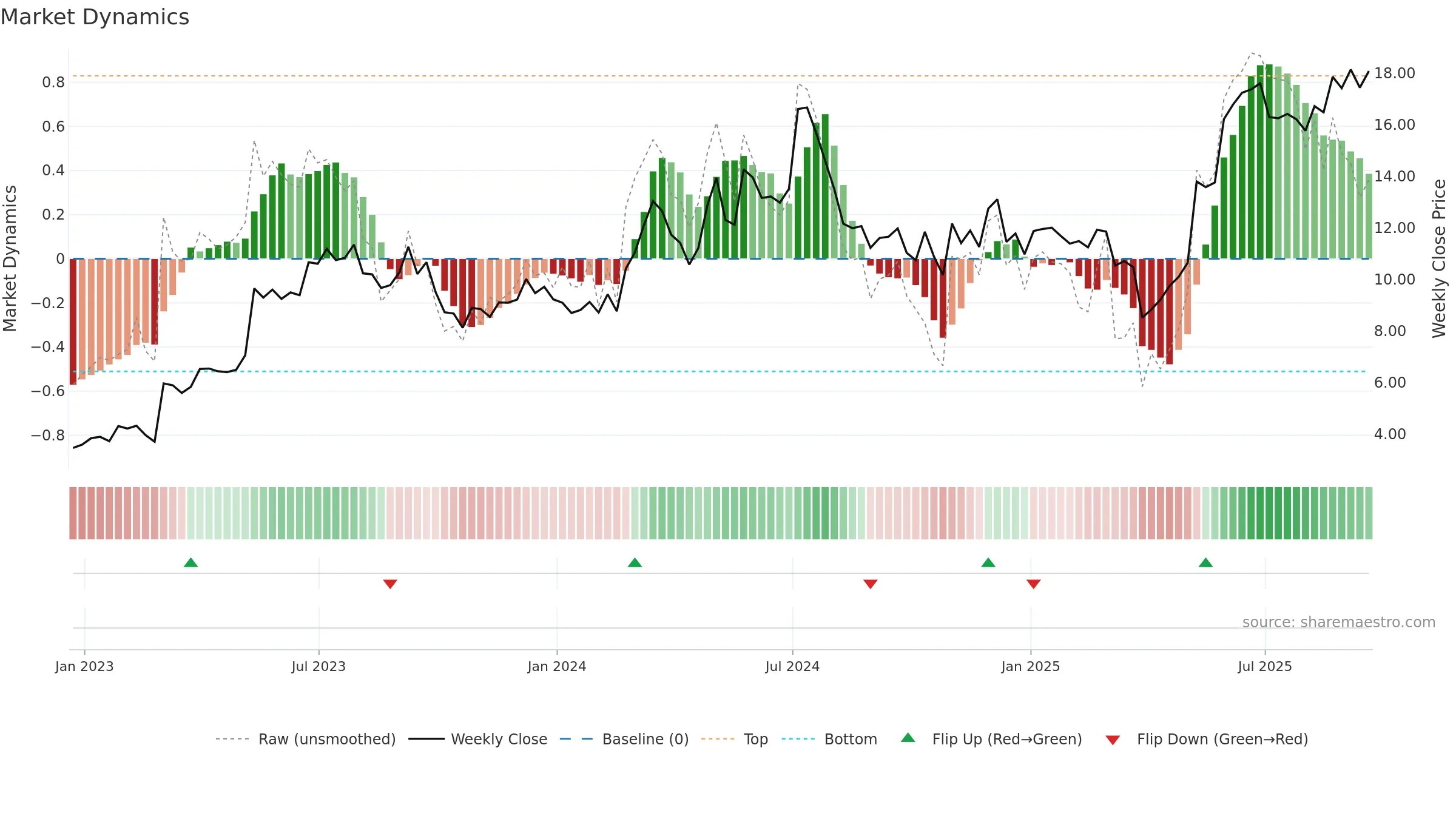Click the 10.00 price axis tick
The width and height of the screenshot is (1456, 819).
point(1395,280)
